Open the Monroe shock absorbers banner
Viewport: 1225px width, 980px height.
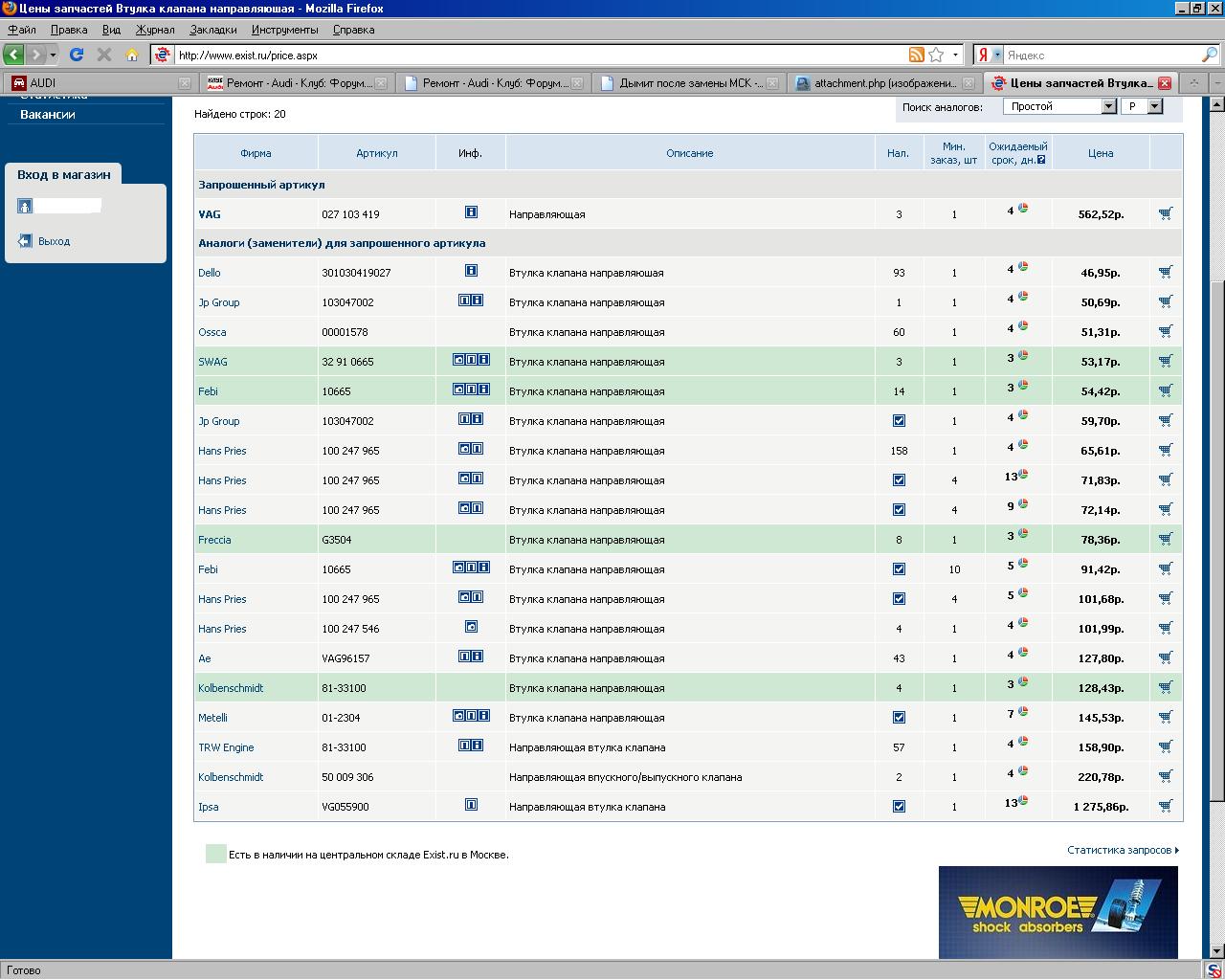(x=1058, y=912)
